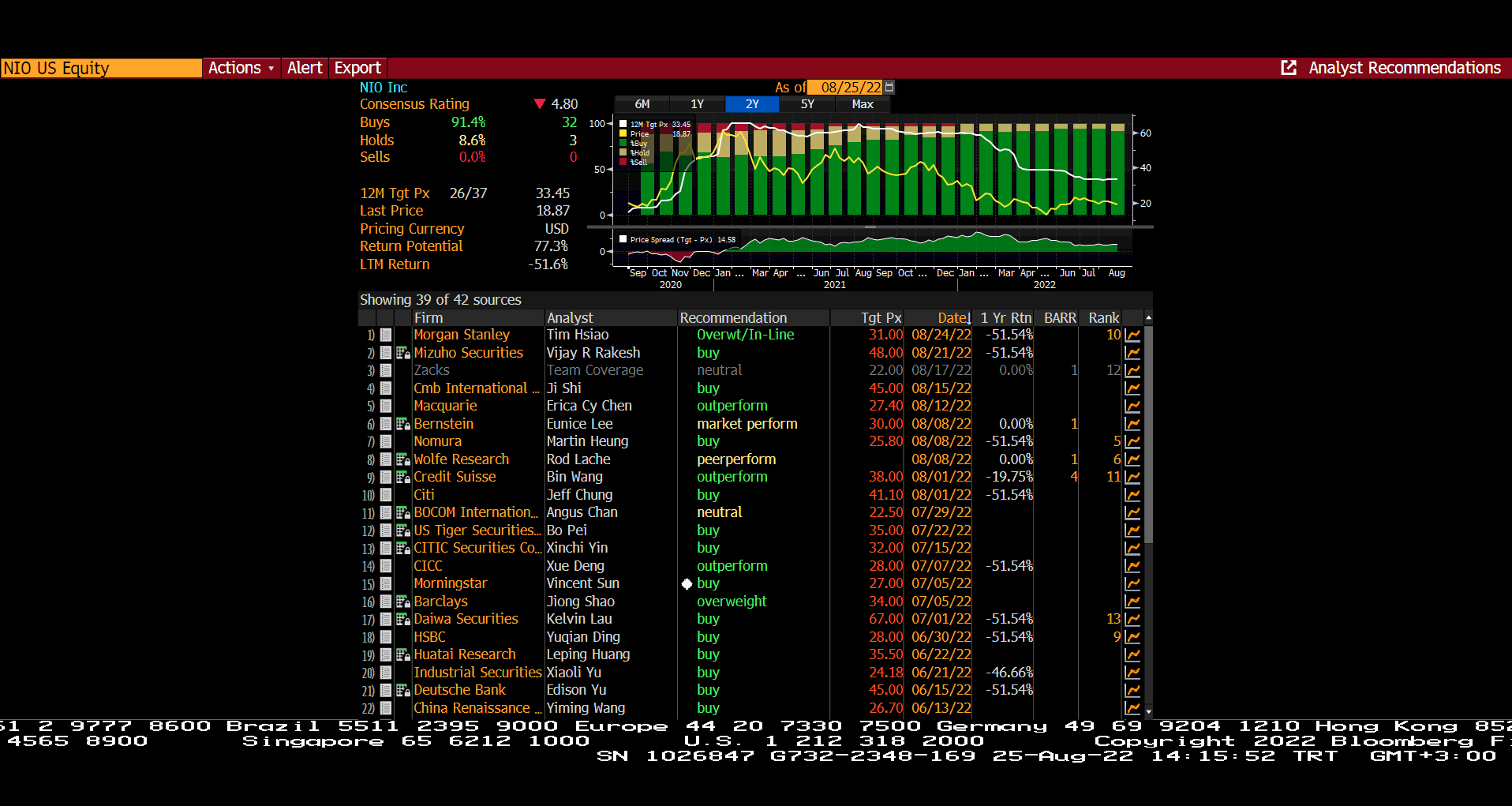Click the NIO US Equity ticker field
1512x806 pixels.
[x=101, y=68]
